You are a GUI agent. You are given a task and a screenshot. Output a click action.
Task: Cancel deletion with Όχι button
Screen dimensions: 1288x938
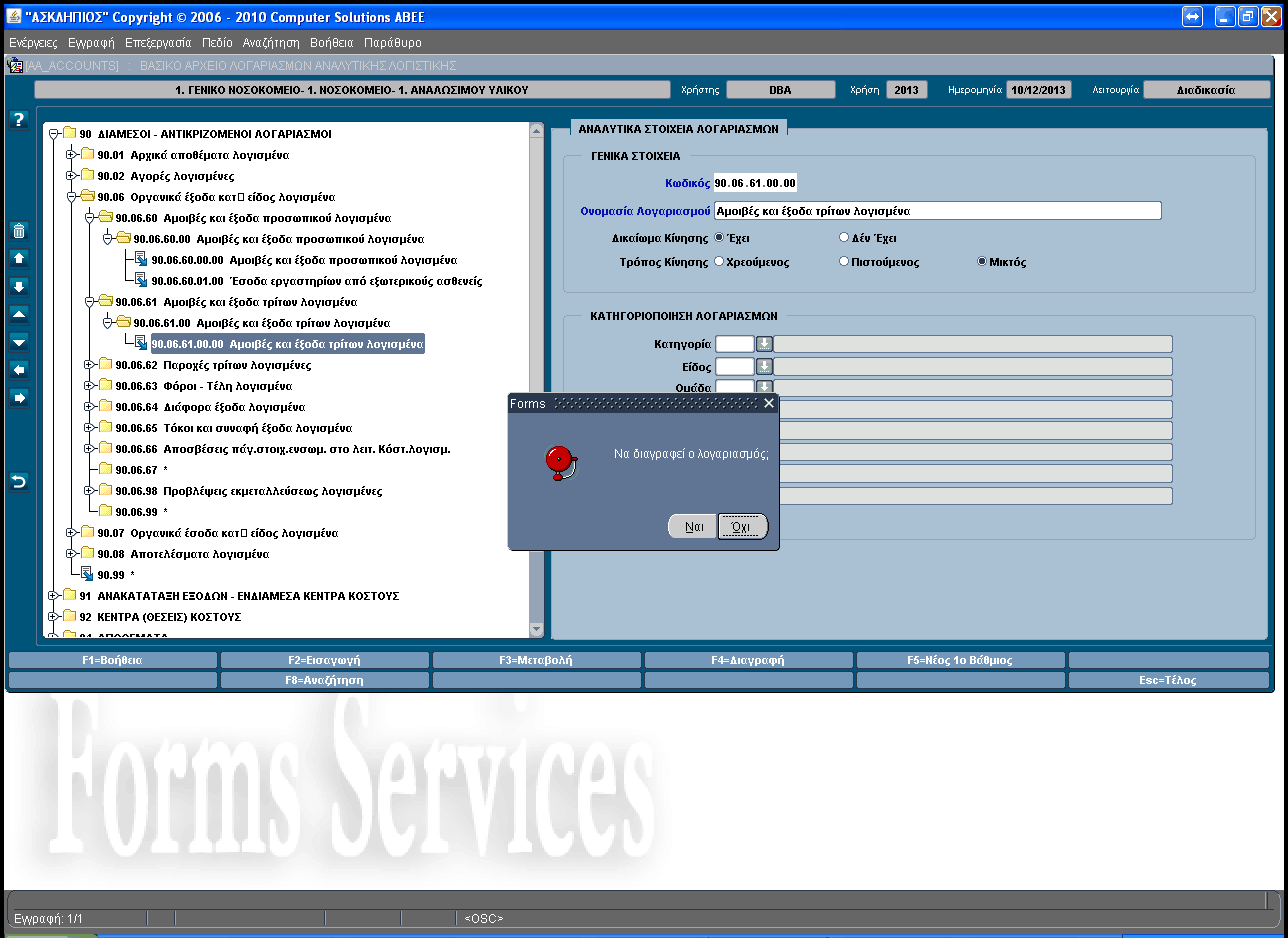click(x=743, y=526)
